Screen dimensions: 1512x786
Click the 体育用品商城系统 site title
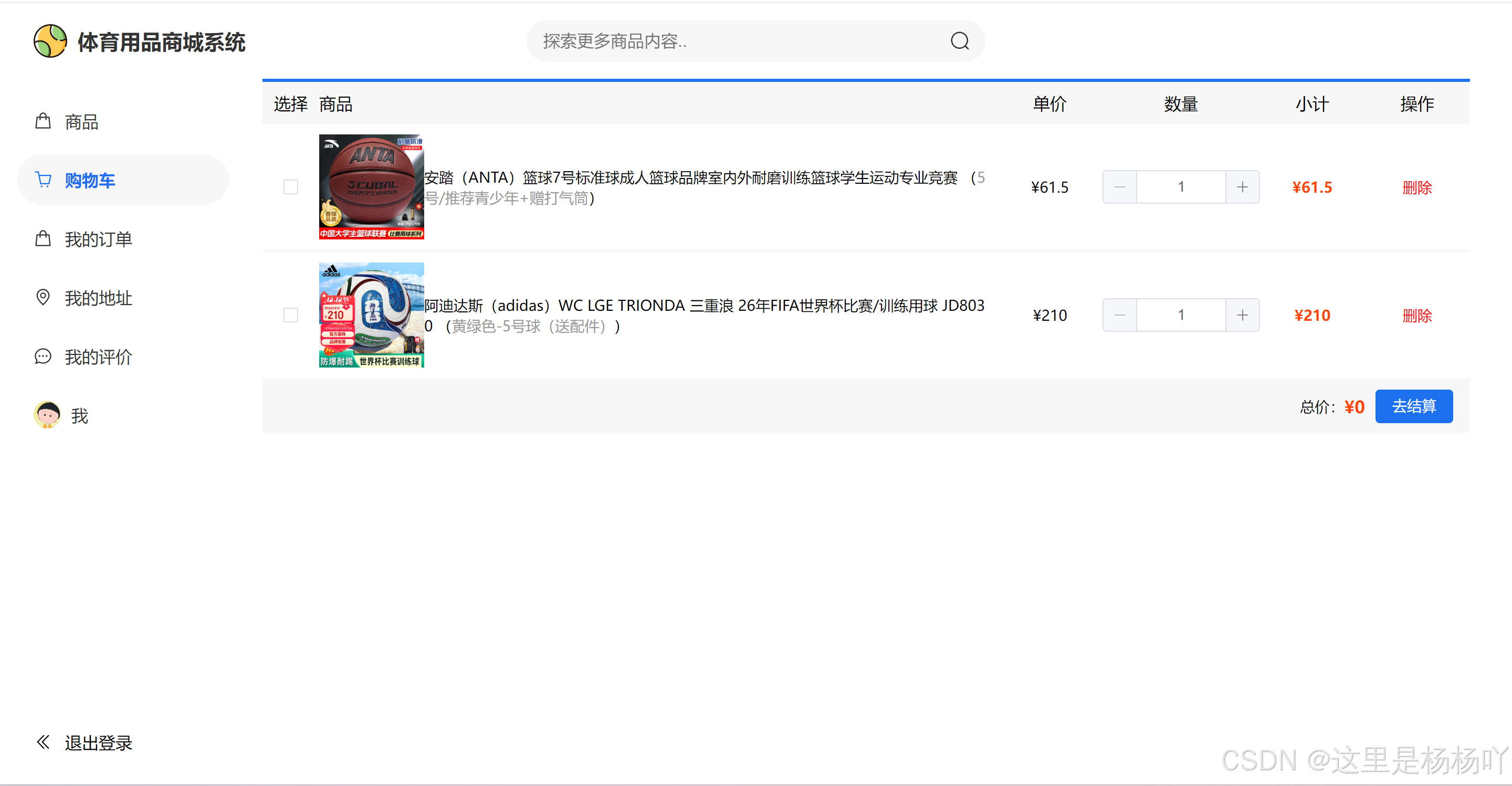[x=161, y=41]
